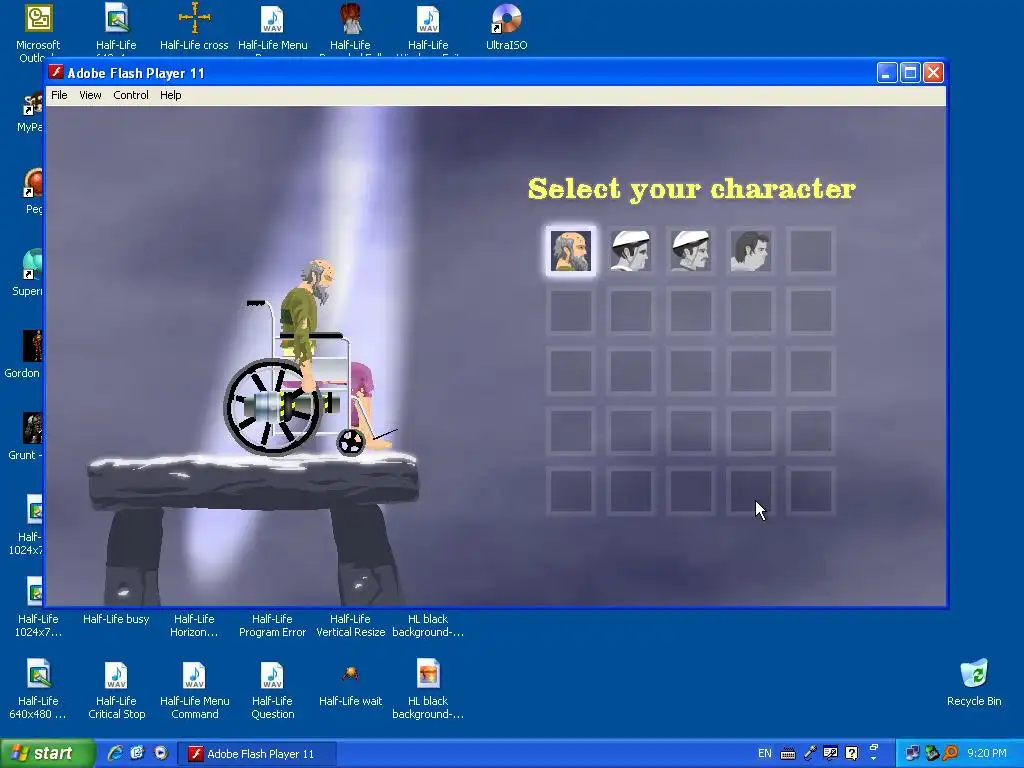Launch Internet Explorer from Quick Launch
The image size is (1024, 768).
pyautogui.click(x=115, y=753)
